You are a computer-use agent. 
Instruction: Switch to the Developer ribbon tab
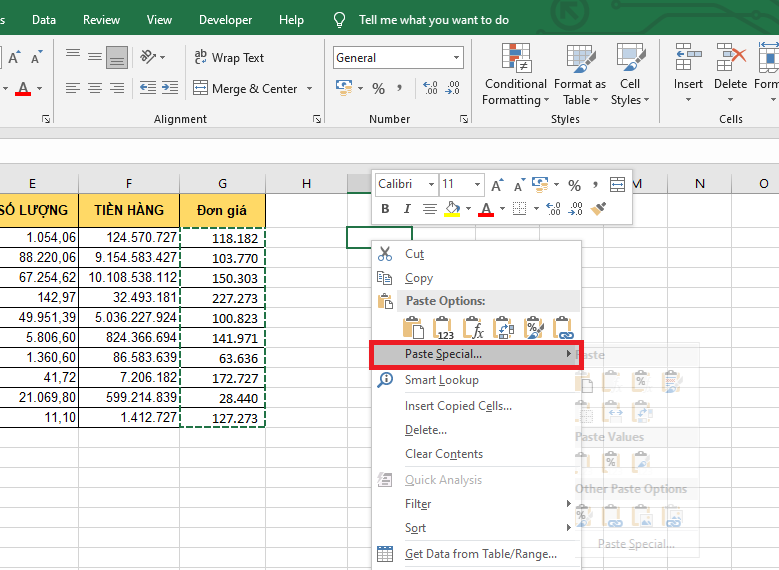226,19
